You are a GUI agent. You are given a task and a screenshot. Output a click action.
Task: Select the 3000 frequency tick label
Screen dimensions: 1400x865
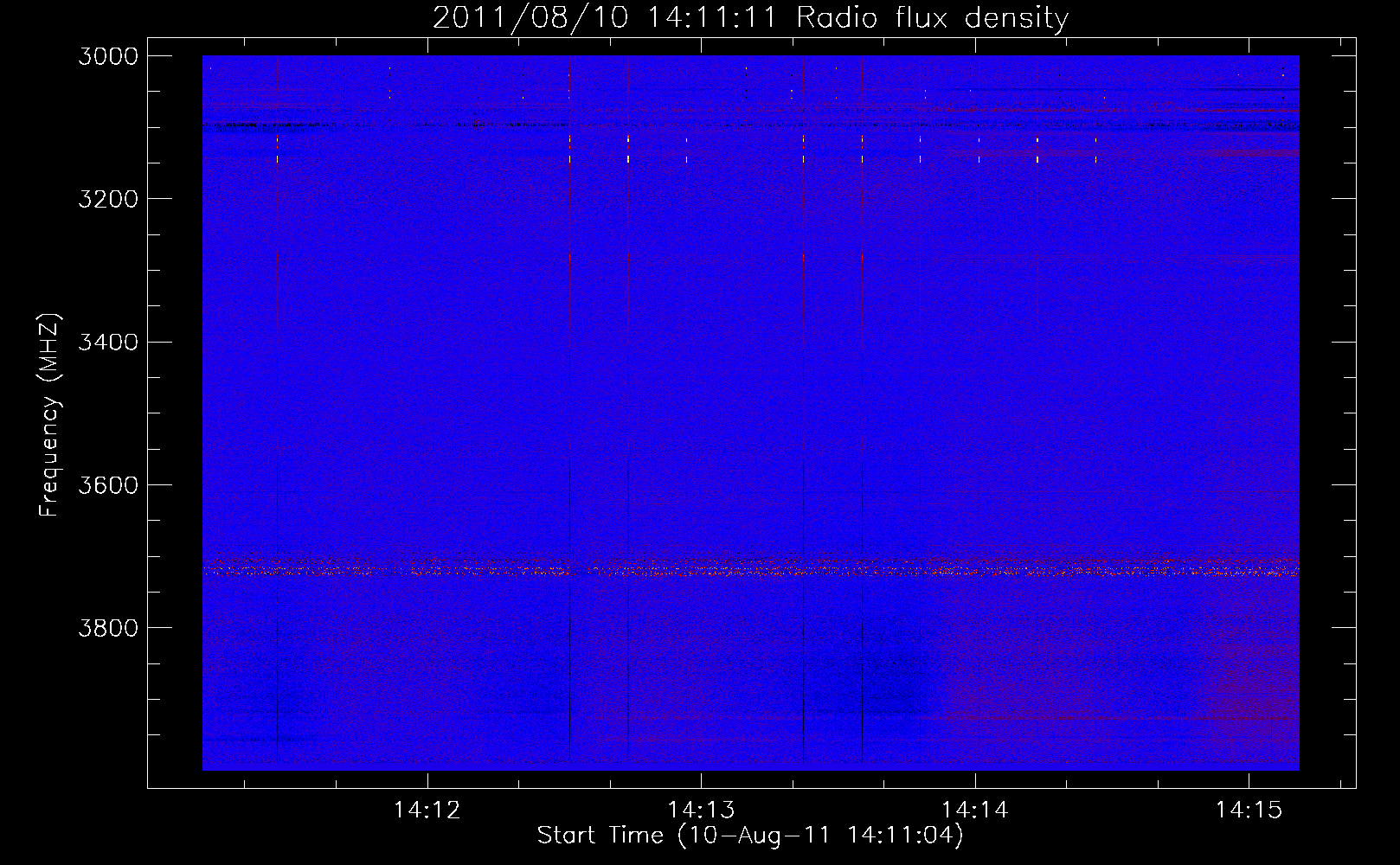pos(108,56)
